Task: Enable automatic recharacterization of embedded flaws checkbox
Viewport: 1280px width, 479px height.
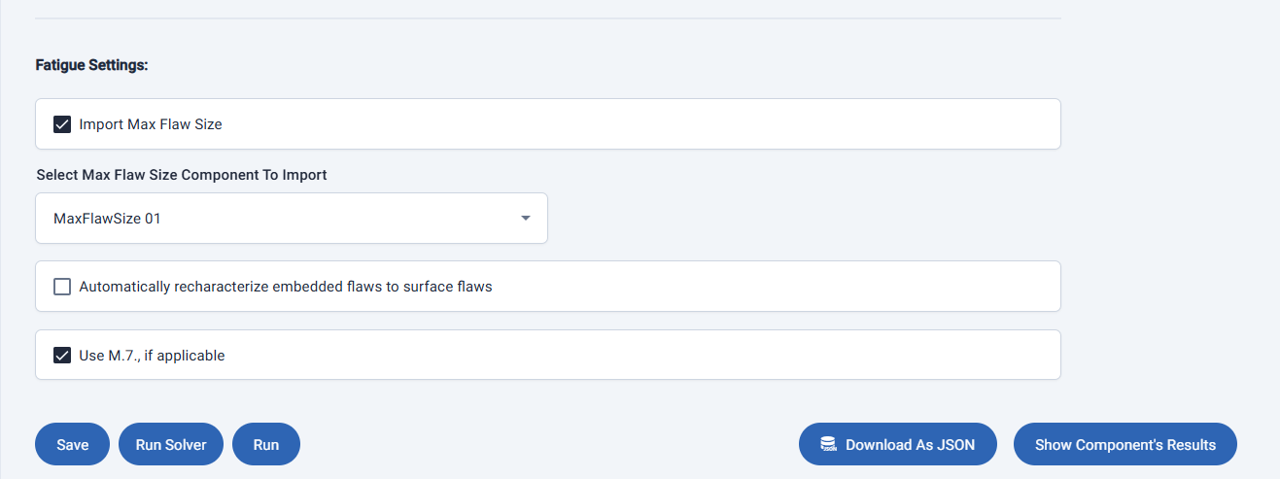Action: pyautogui.click(x=62, y=287)
